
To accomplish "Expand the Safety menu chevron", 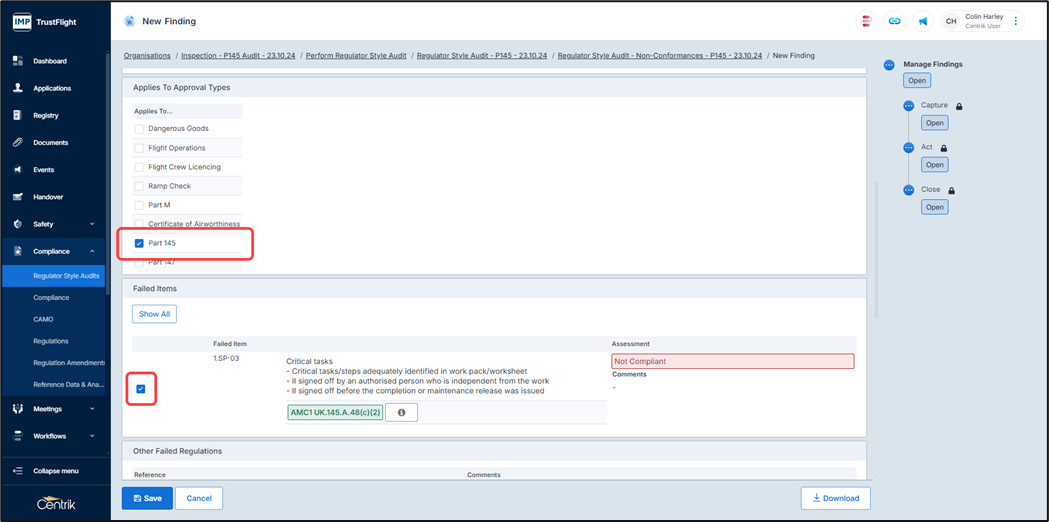I will (x=92, y=224).
